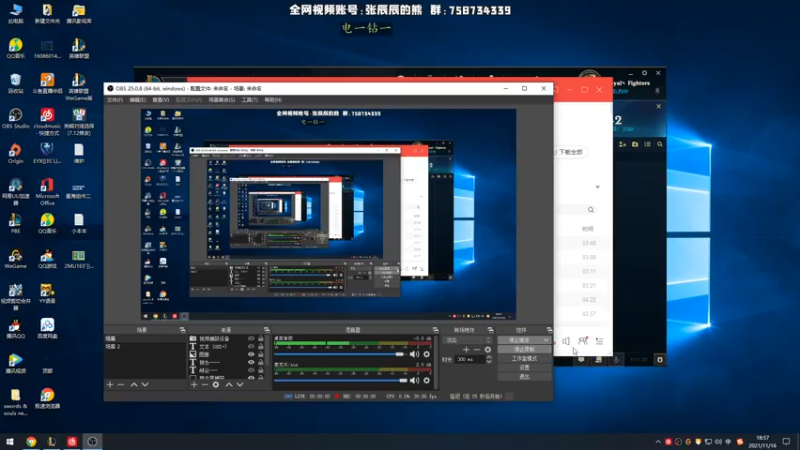
Task: Adjust transition duration 300 ms stepper
Action: [x=489, y=359]
